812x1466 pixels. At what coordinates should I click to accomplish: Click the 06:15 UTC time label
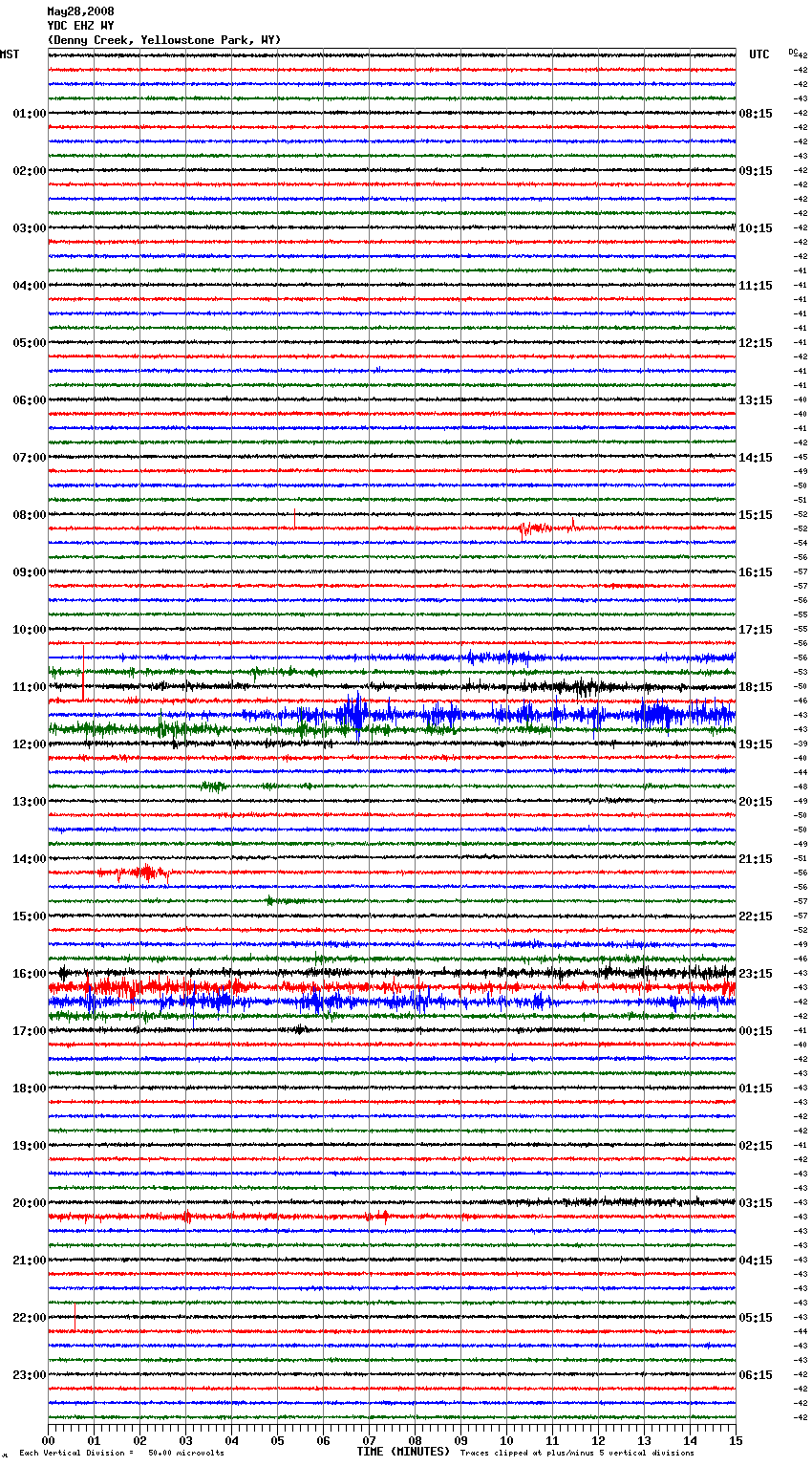[756, 1375]
